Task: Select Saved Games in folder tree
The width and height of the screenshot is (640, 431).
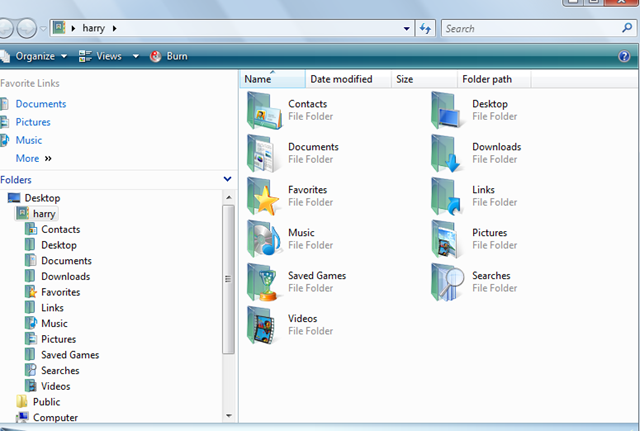Action: pos(70,355)
